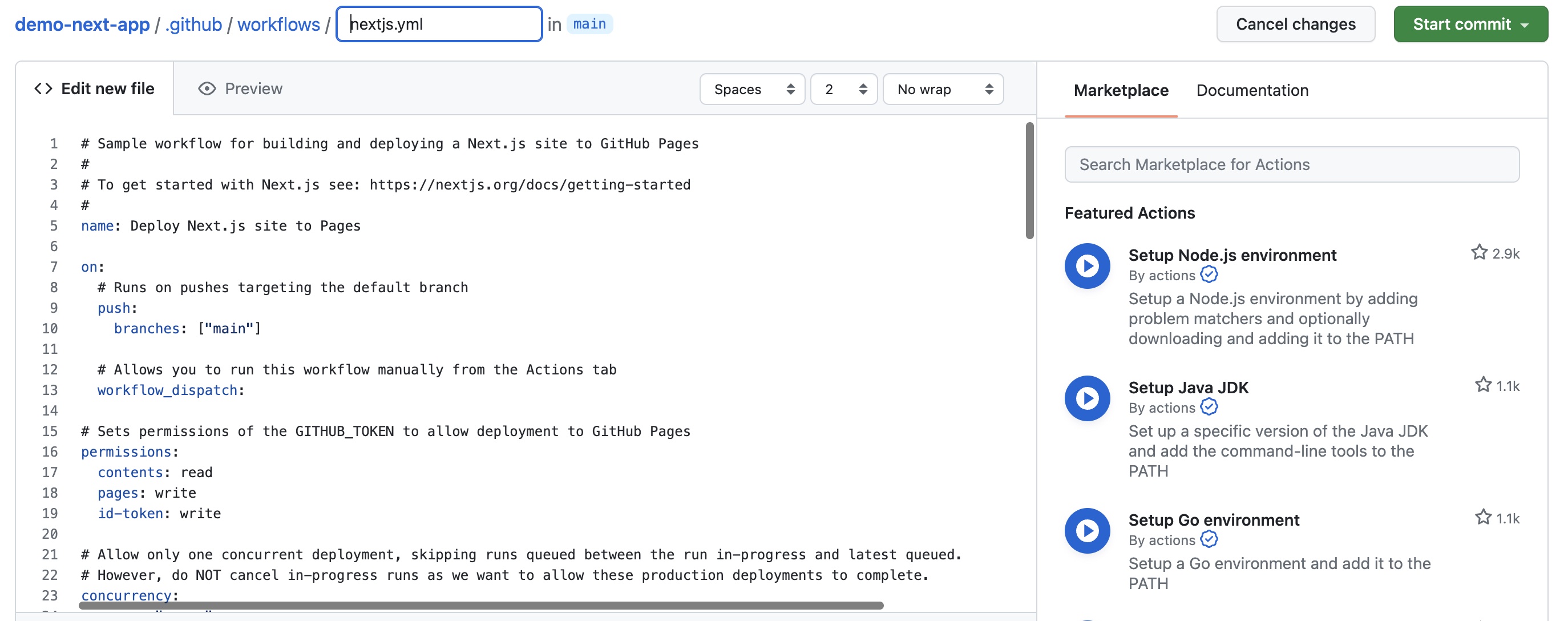Click the play icon for Setup Node.js environment
The height and width of the screenshot is (621, 1568).
click(x=1088, y=265)
